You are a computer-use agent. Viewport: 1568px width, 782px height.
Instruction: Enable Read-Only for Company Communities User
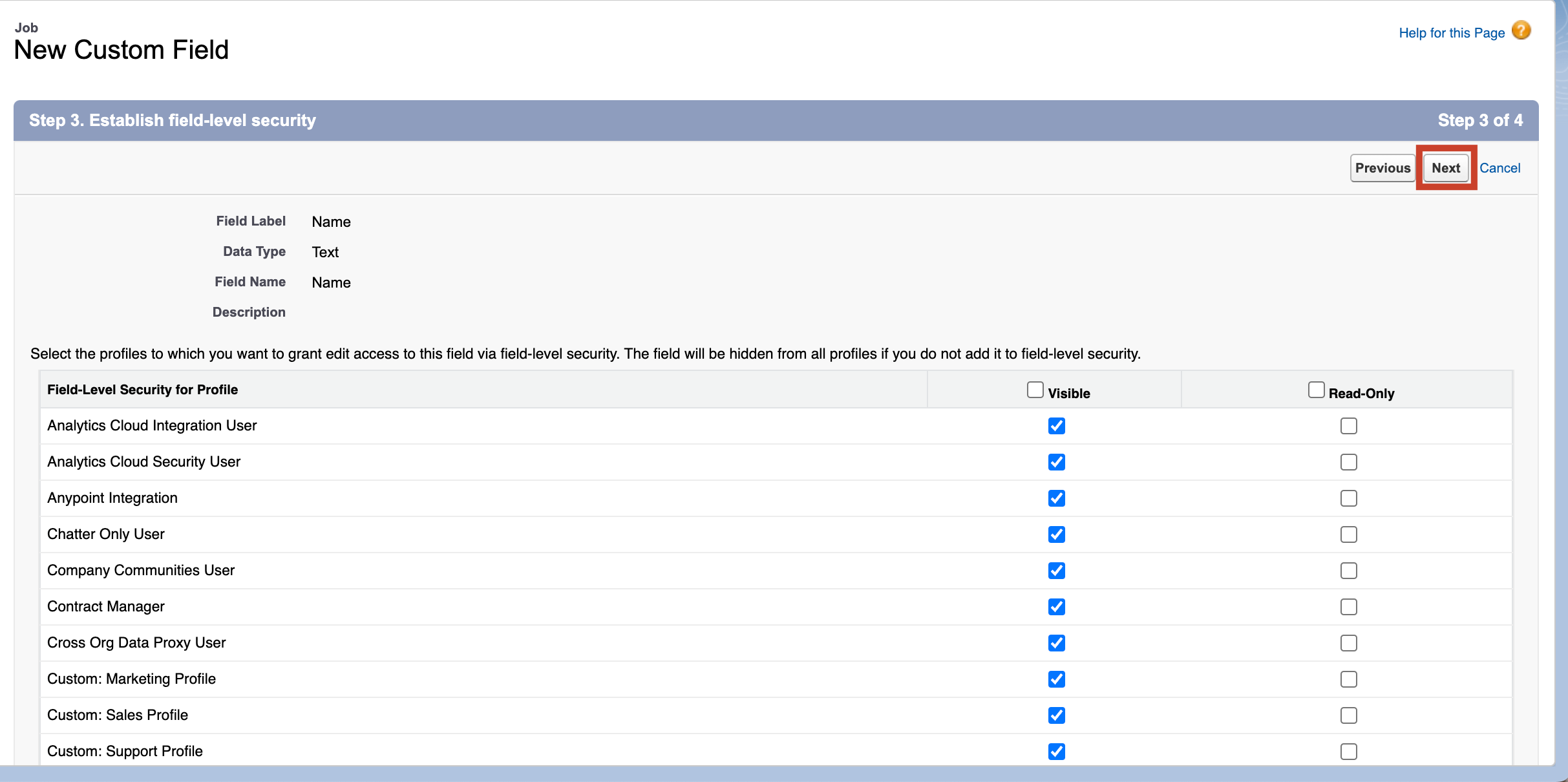pyautogui.click(x=1349, y=571)
